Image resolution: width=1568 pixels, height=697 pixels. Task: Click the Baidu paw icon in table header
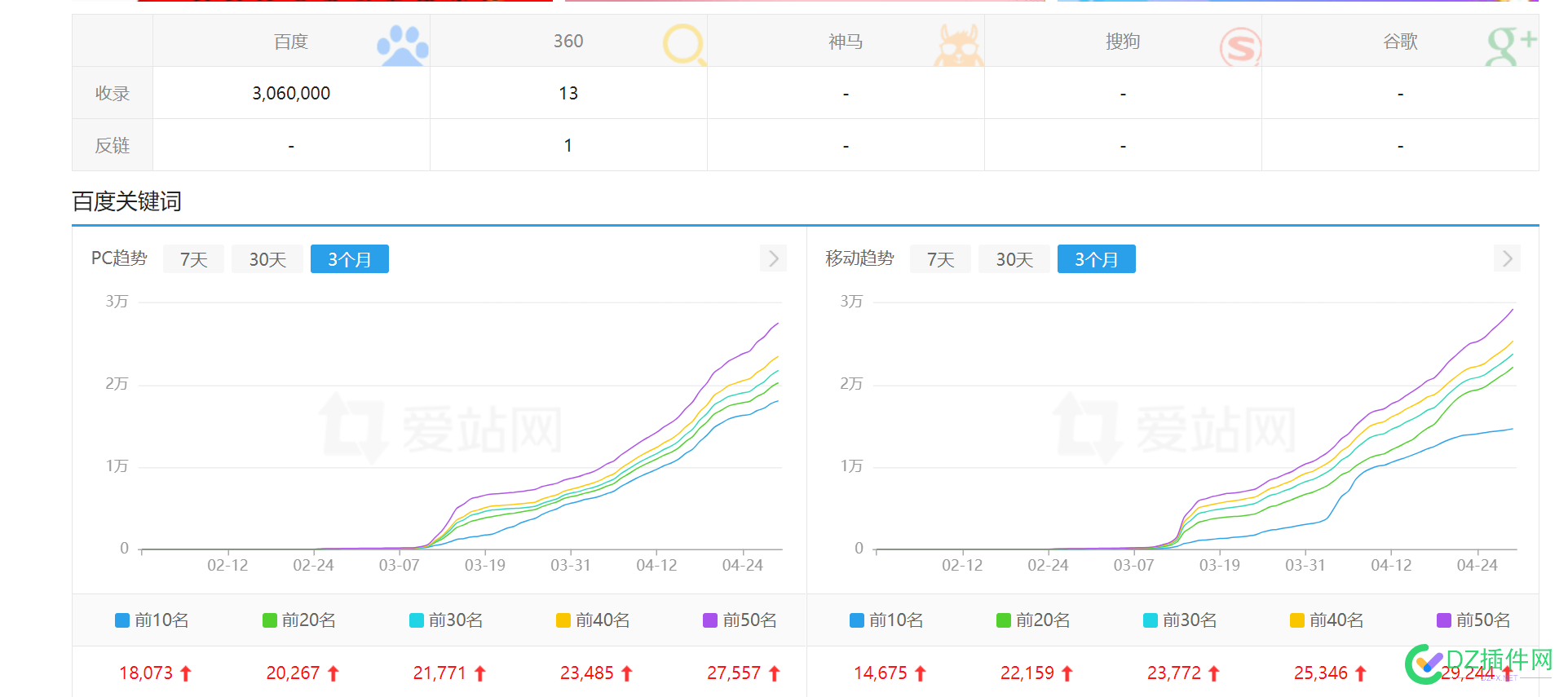[x=403, y=46]
